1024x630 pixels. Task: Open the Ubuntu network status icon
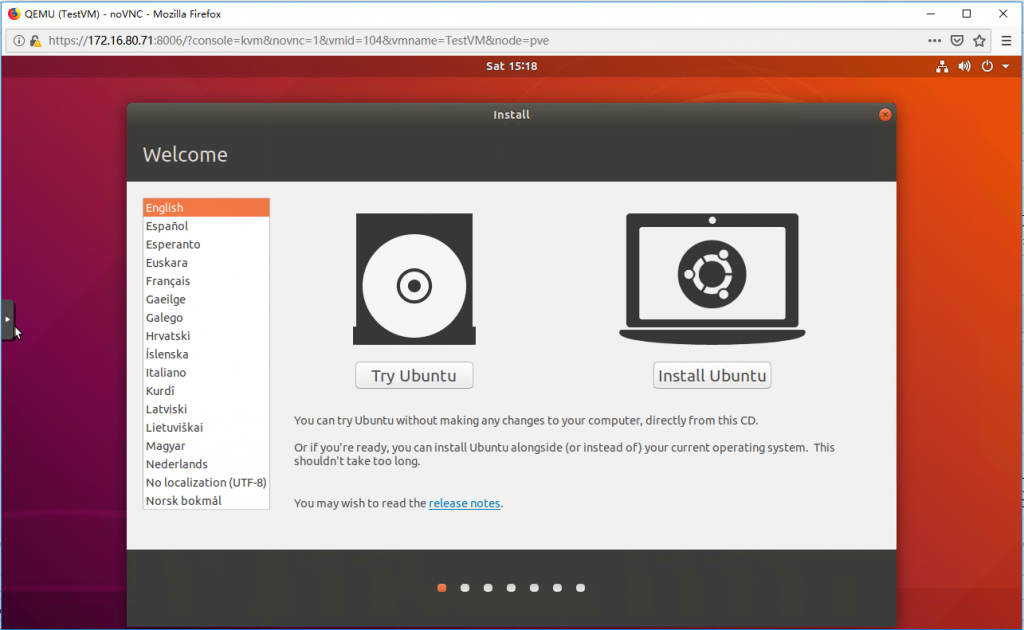pyautogui.click(x=942, y=66)
